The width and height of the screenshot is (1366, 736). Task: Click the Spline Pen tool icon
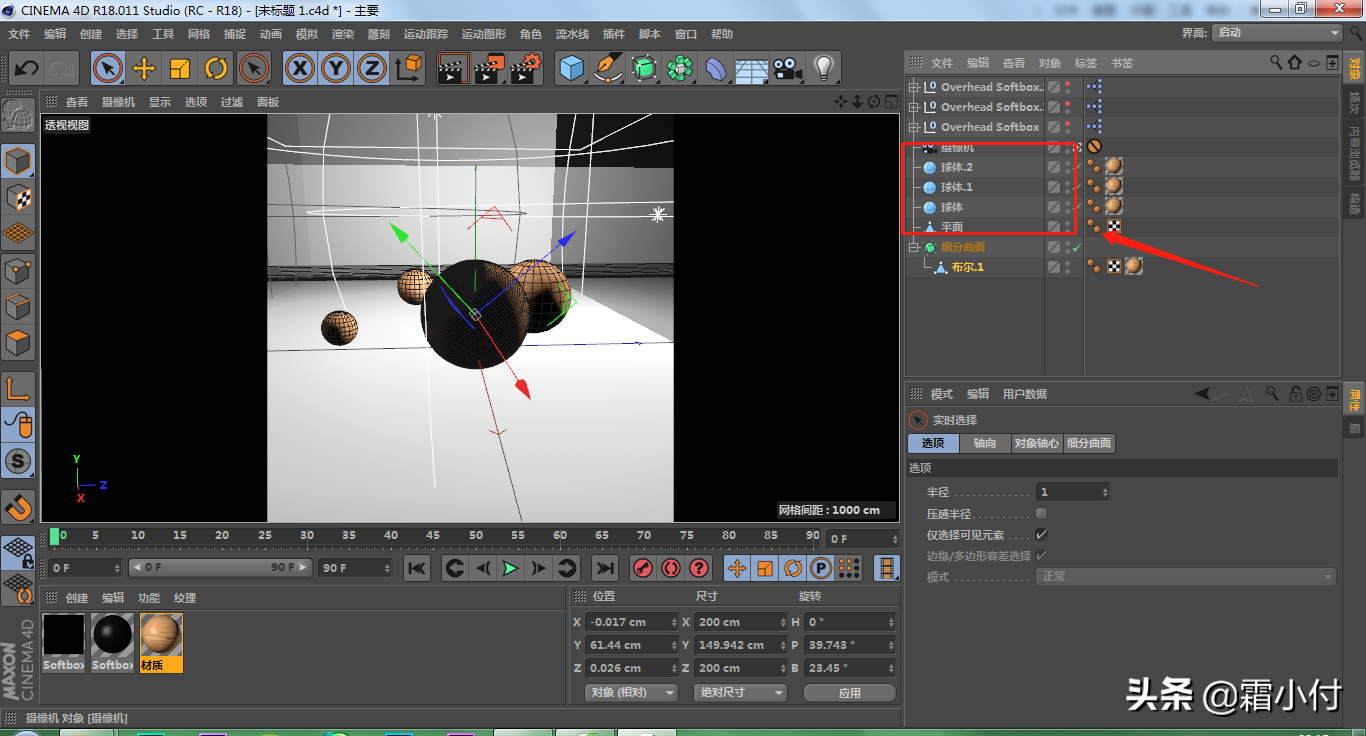(x=607, y=68)
